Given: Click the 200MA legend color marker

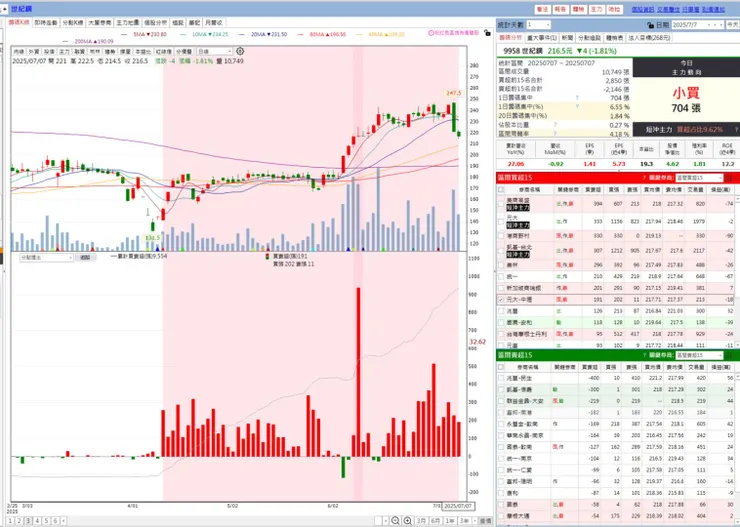Looking at the screenshot, I should [x=65, y=42].
